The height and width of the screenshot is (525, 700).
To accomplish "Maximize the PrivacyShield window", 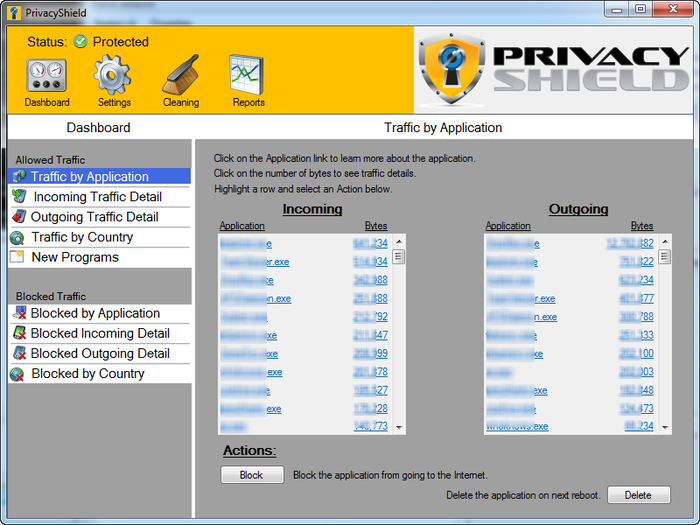I will [640, 9].
